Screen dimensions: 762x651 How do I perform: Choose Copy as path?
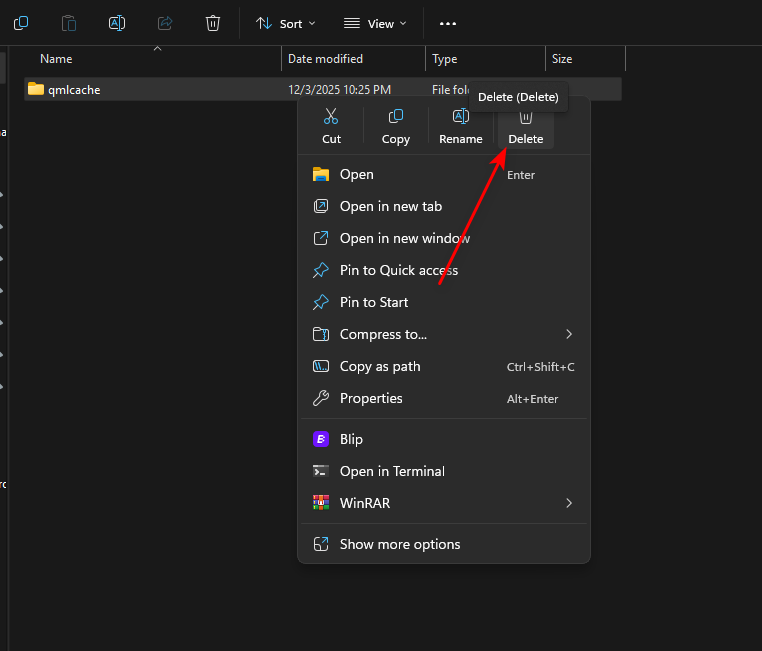click(380, 366)
